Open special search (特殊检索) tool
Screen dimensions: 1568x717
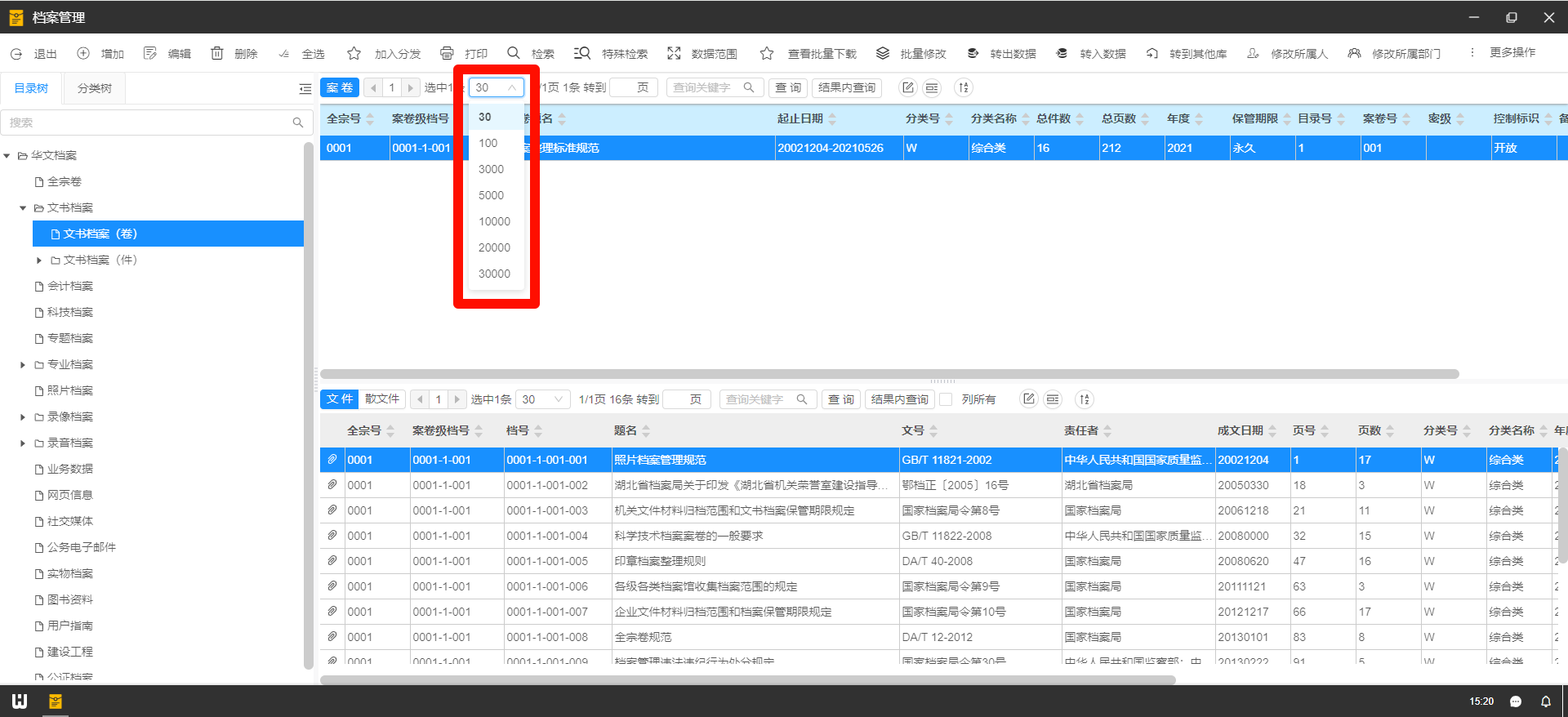tap(581, 53)
